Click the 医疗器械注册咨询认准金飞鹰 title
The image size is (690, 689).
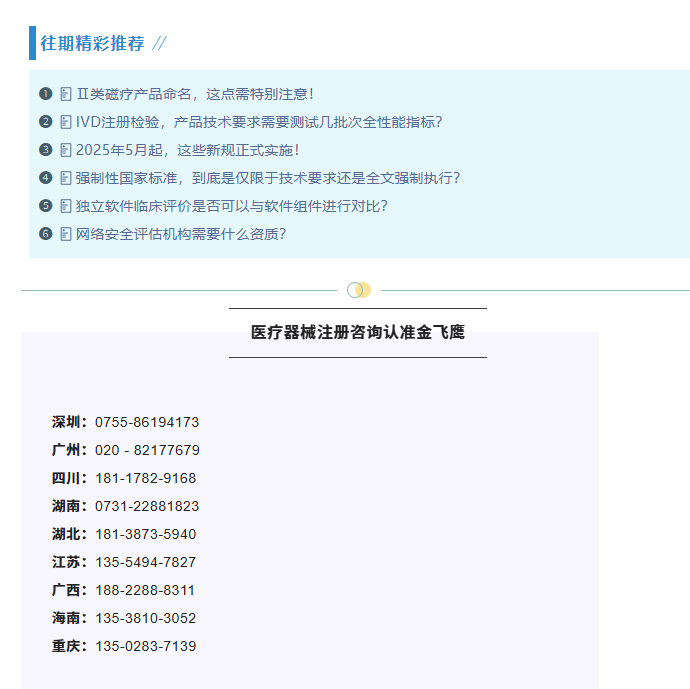(x=358, y=332)
